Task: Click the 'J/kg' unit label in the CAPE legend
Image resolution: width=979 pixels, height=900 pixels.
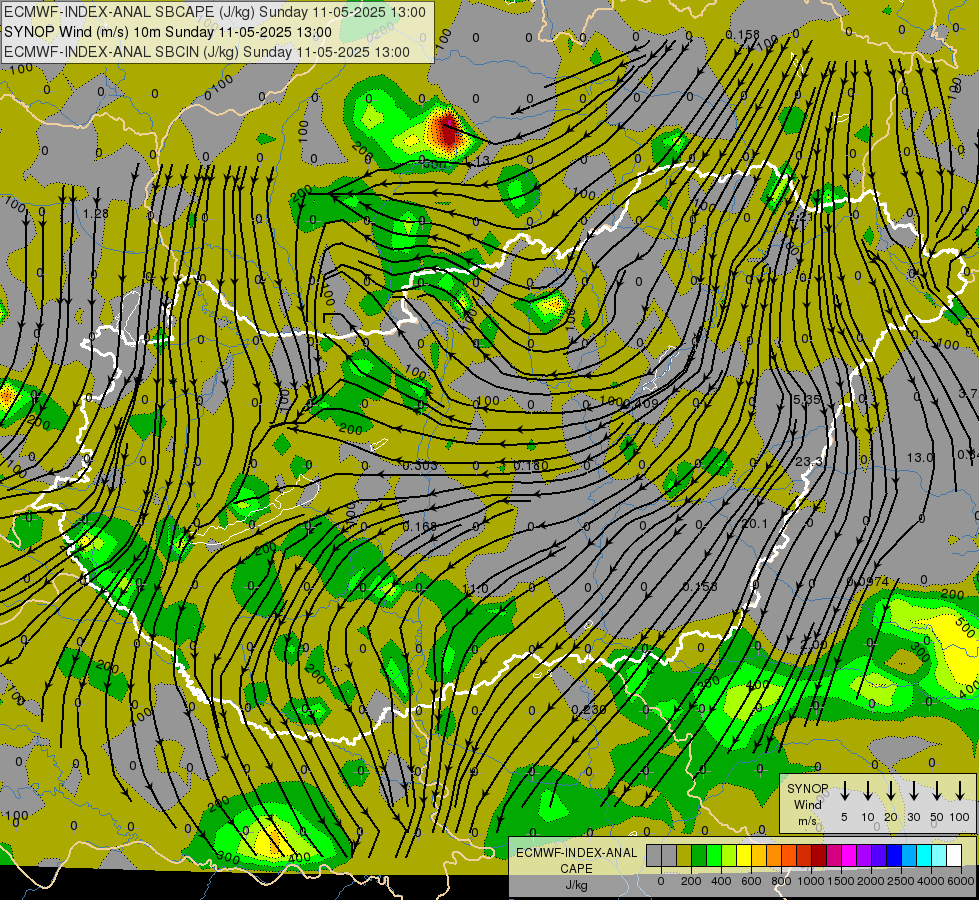Action: [x=576, y=885]
